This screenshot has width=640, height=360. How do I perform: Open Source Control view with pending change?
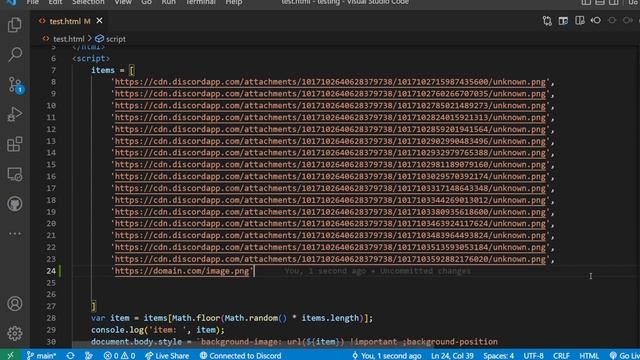click(16, 85)
